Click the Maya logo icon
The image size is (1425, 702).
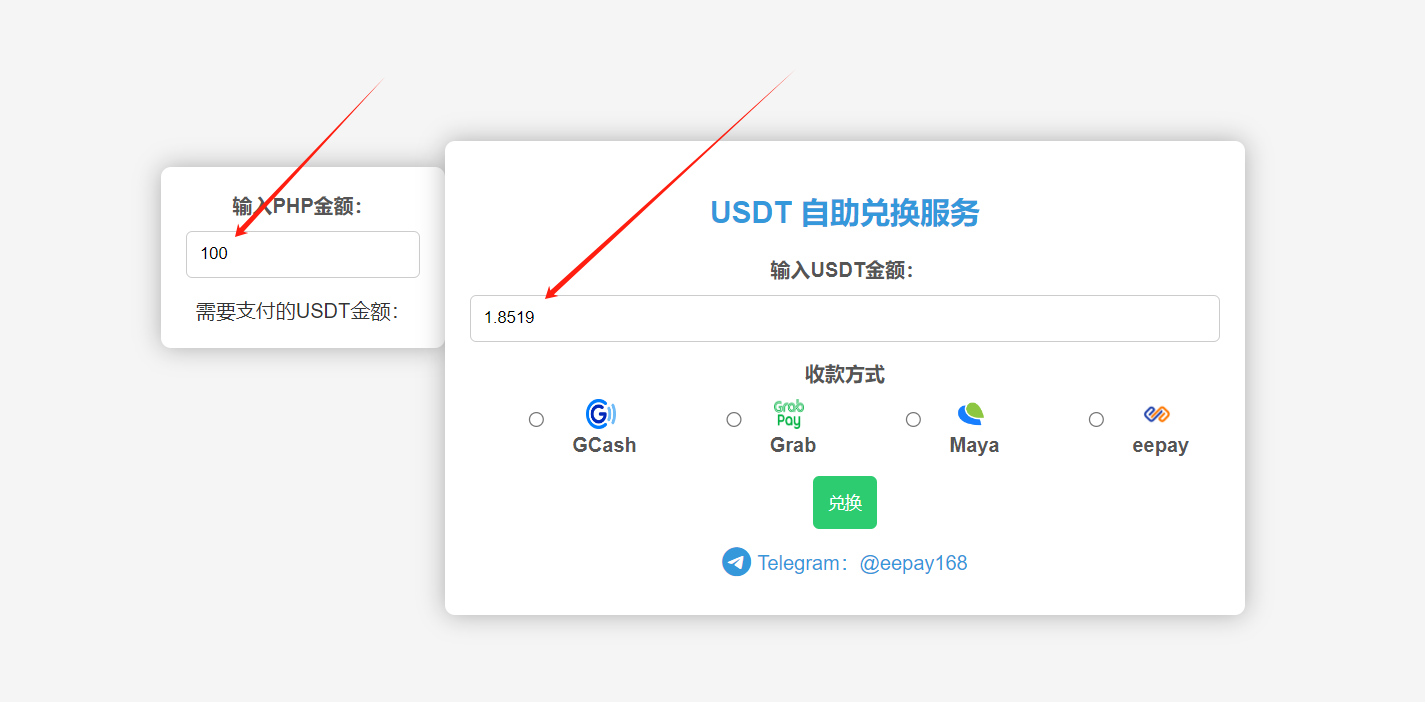click(970, 413)
